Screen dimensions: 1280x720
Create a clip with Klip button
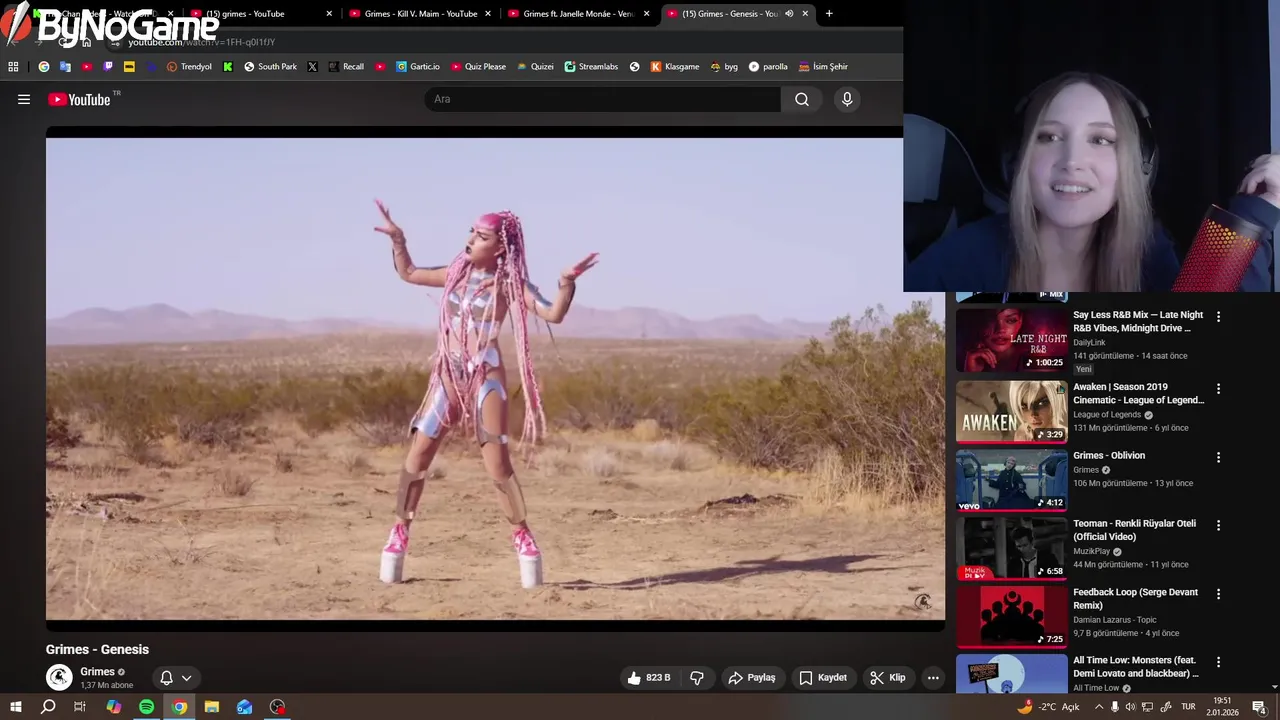point(888,678)
